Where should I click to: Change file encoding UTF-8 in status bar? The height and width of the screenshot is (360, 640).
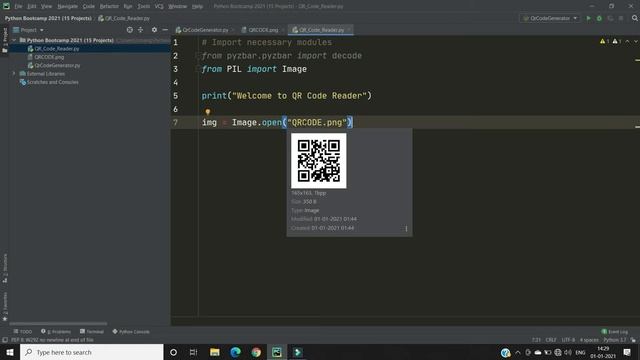[x=568, y=340]
